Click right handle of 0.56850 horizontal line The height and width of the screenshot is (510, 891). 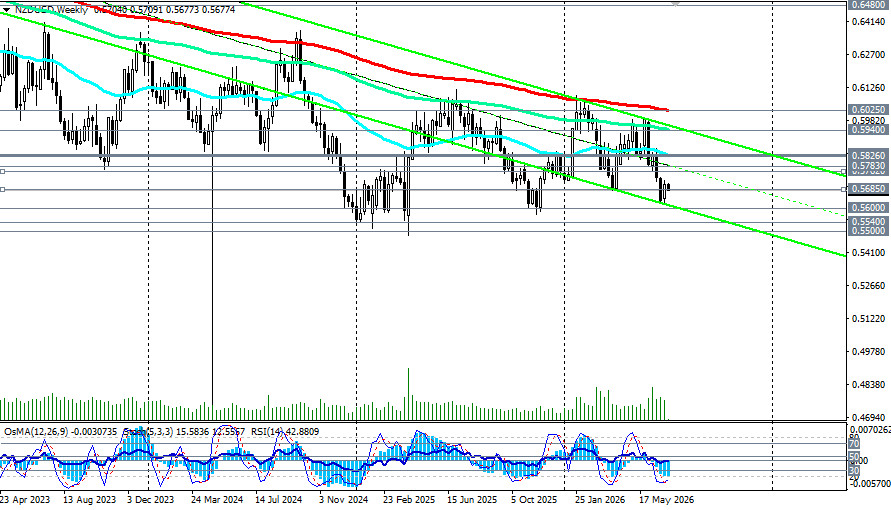844,189
